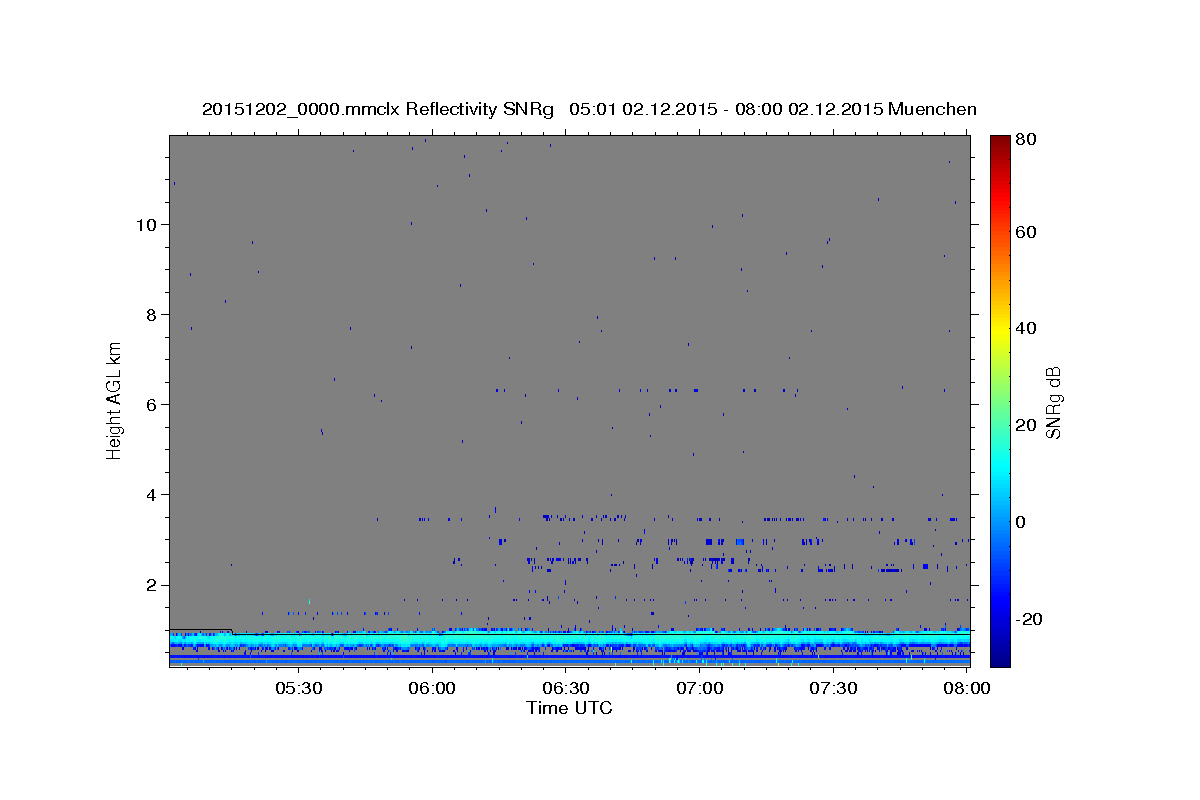1200x800 pixels.
Task: Click the height tick label 8
Action: (x=151, y=314)
